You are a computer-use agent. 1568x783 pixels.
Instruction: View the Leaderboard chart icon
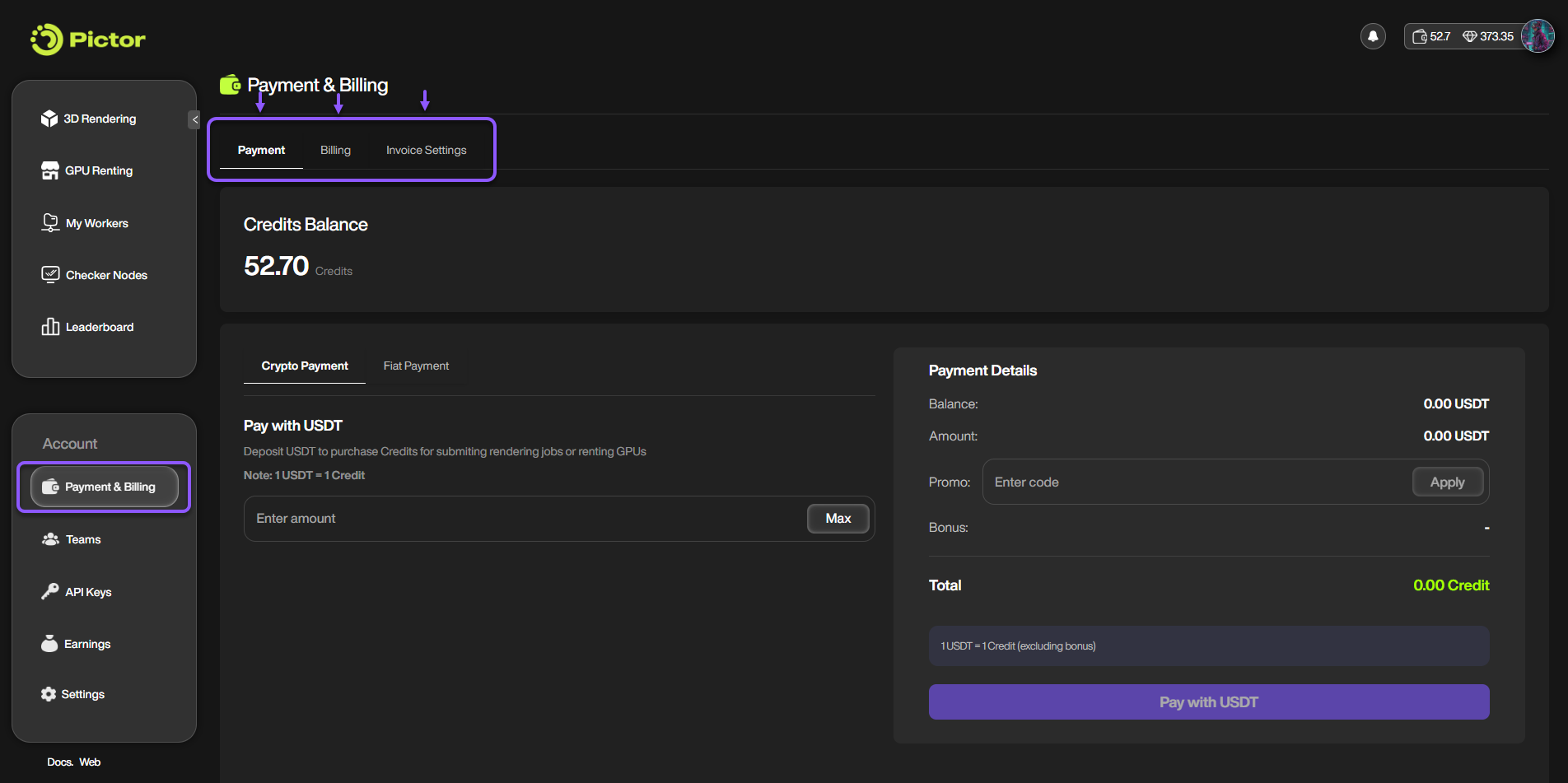coord(50,327)
